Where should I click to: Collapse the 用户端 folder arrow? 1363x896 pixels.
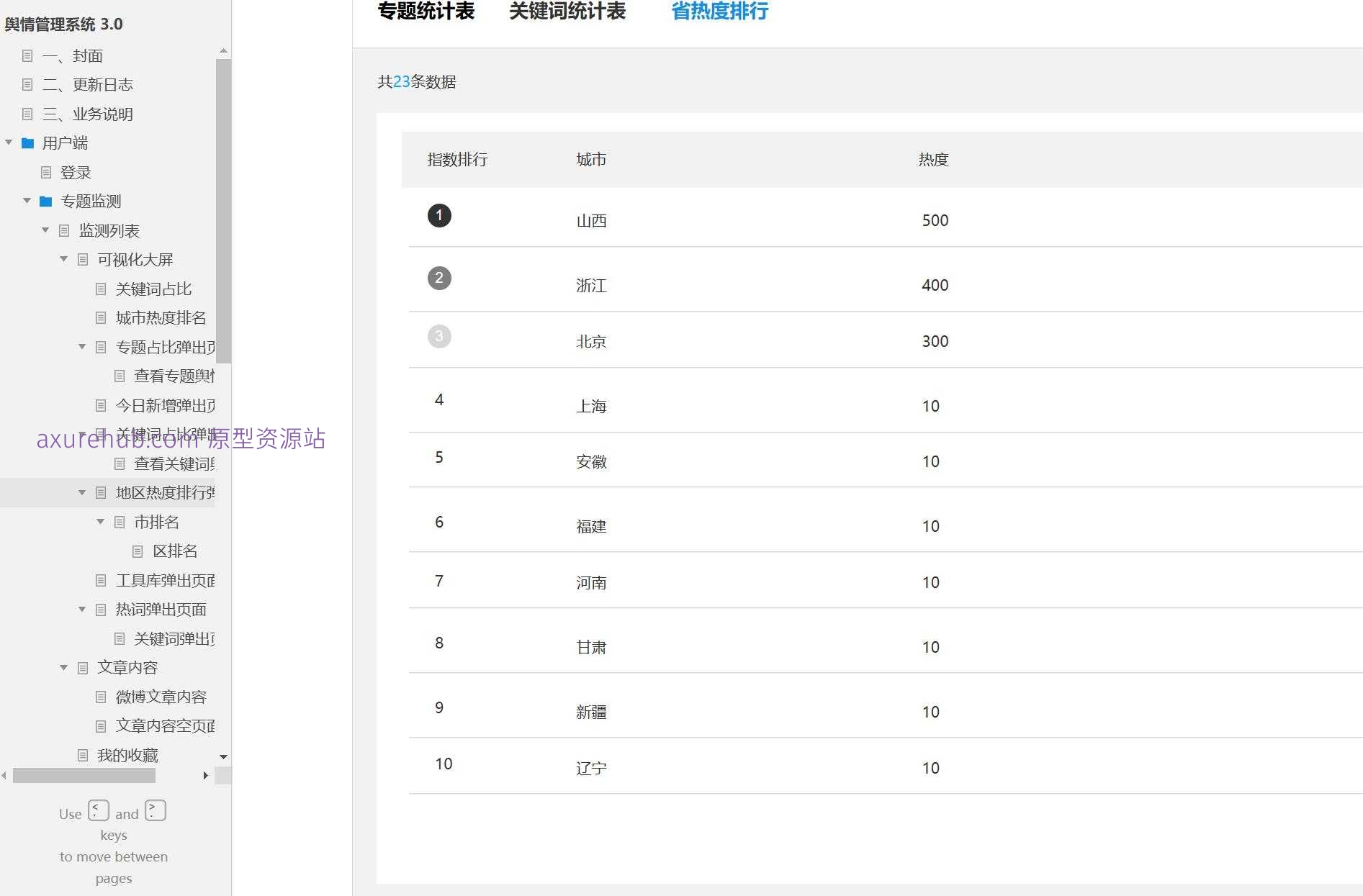[x=9, y=143]
